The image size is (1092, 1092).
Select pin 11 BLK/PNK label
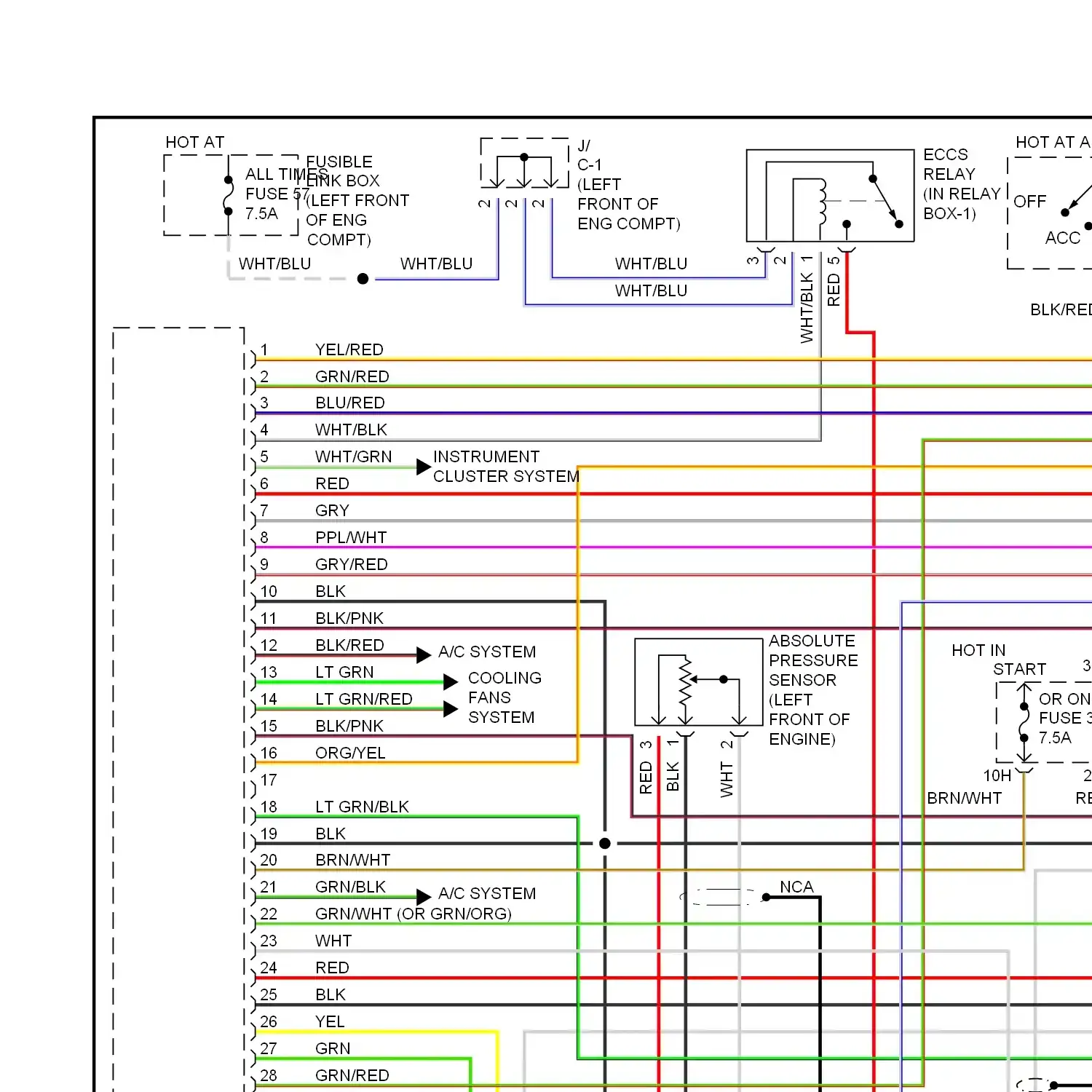[349, 618]
